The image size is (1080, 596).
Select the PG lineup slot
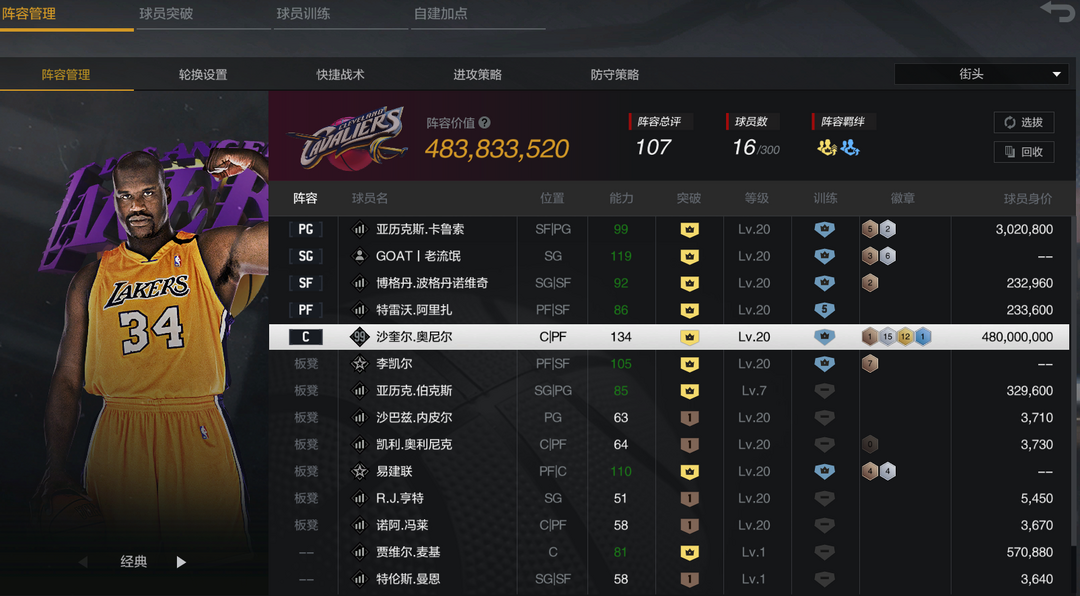pos(306,229)
